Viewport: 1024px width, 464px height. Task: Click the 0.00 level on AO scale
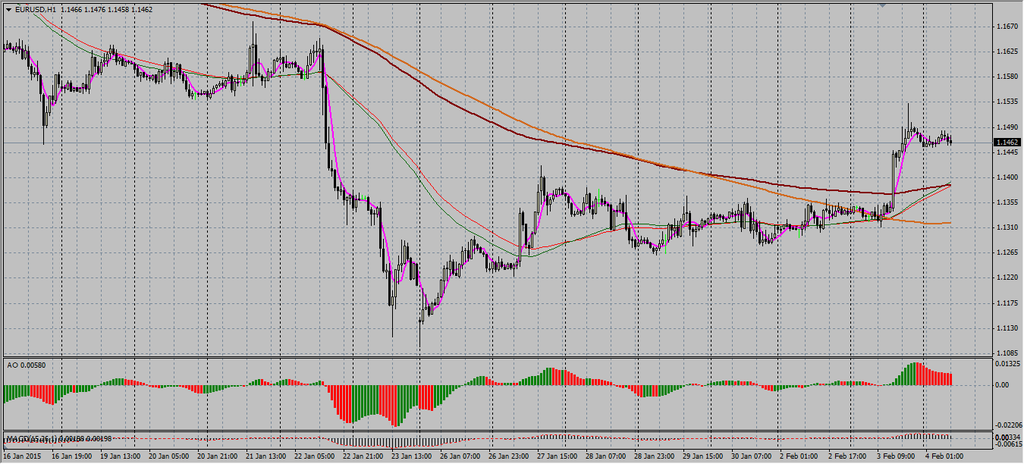pyautogui.click(x=1003, y=386)
